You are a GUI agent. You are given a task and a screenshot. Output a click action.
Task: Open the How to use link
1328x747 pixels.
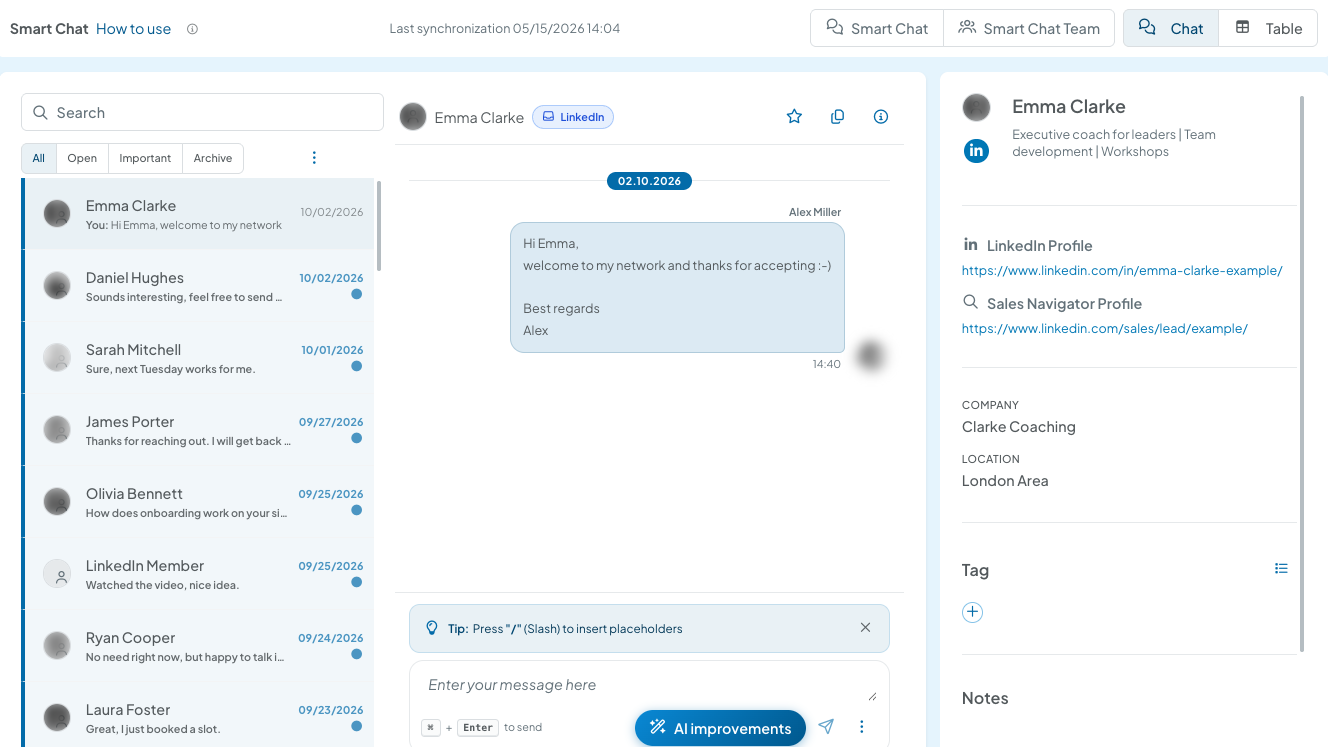click(x=134, y=29)
